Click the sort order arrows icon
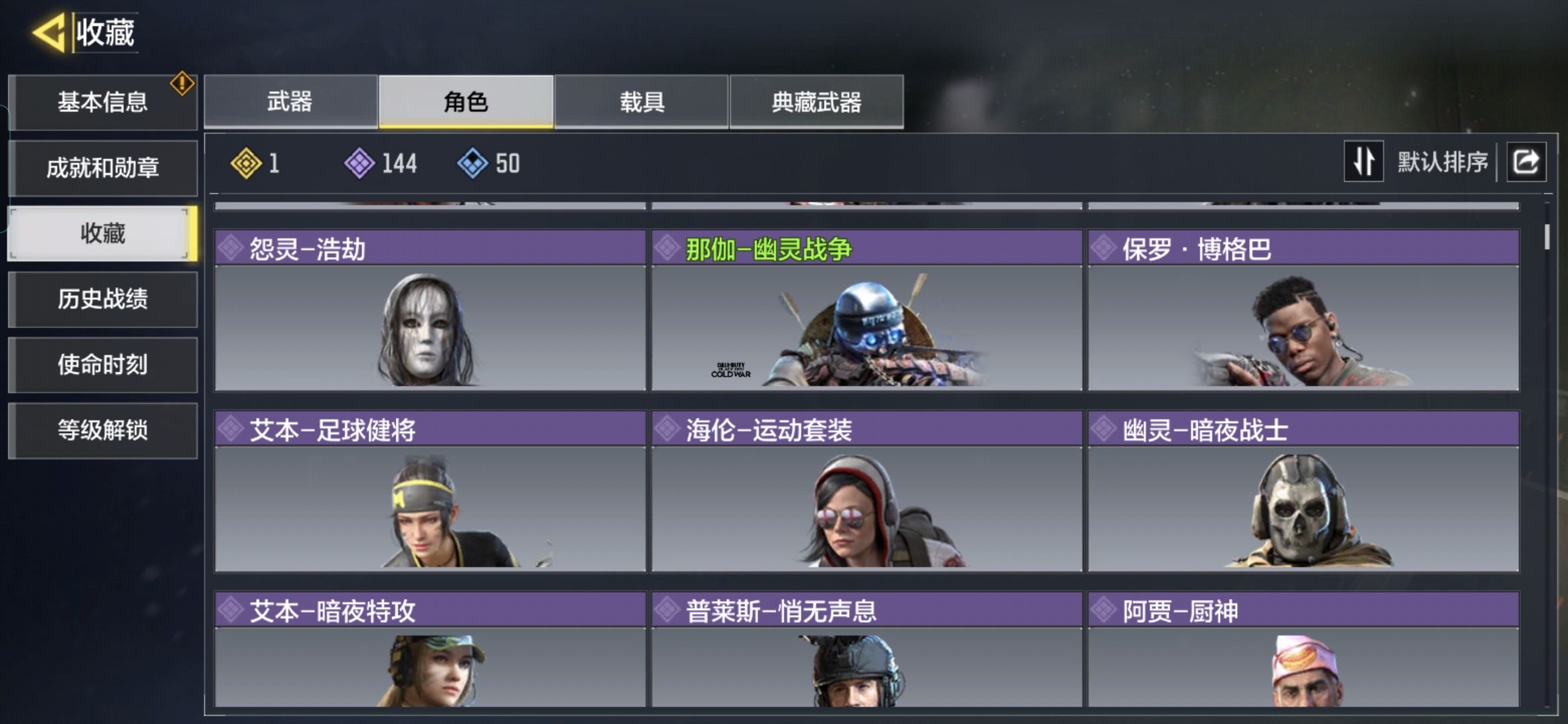Screen dimensions: 1568x724 (x=1363, y=162)
